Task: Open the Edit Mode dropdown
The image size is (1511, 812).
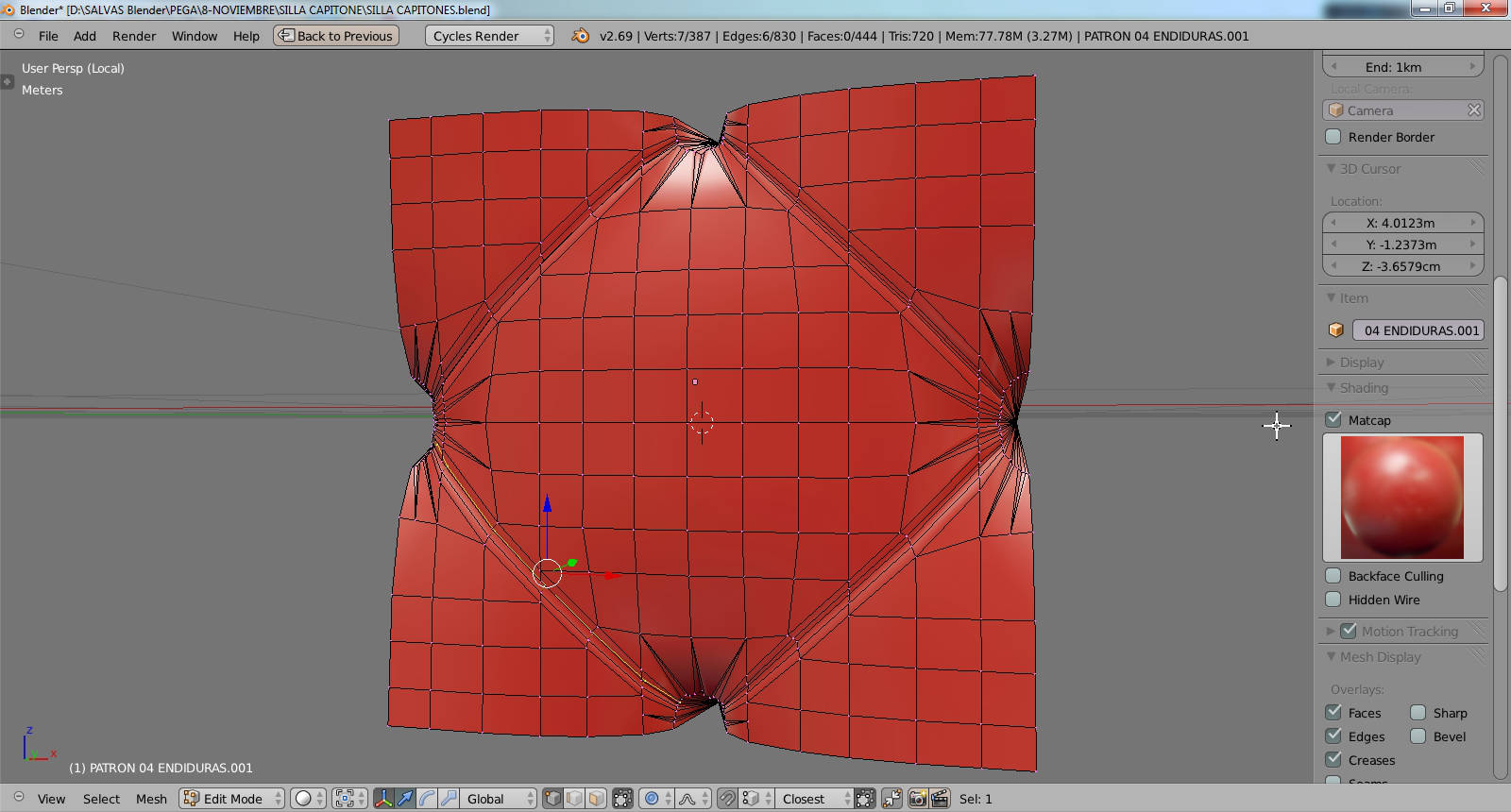Action: 232,799
